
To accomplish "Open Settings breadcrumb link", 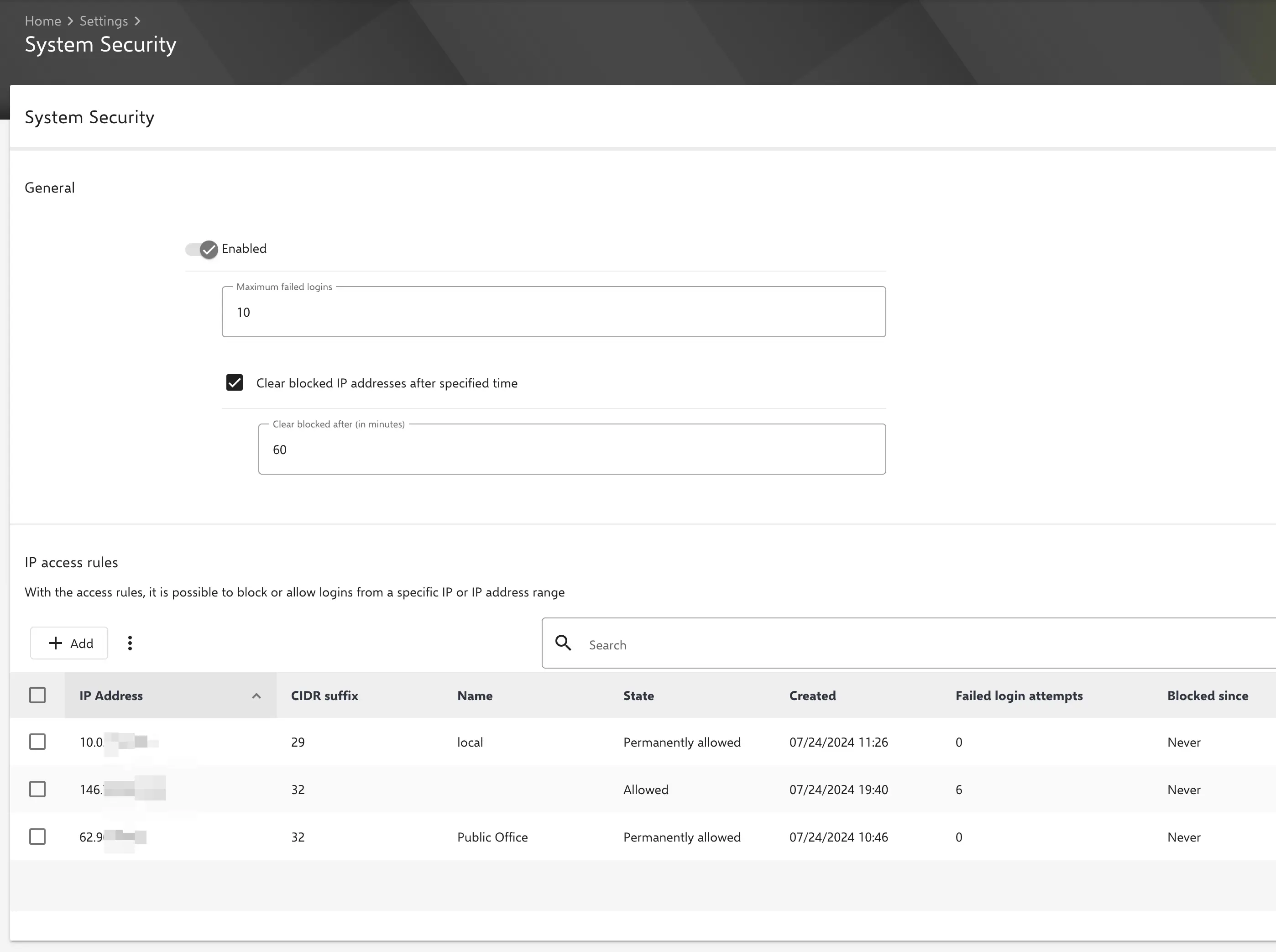I will (x=104, y=21).
